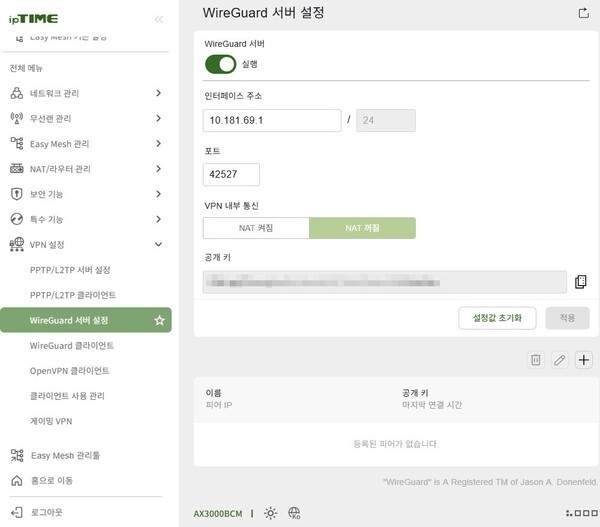Click the share icon at top right

[x=584, y=13]
